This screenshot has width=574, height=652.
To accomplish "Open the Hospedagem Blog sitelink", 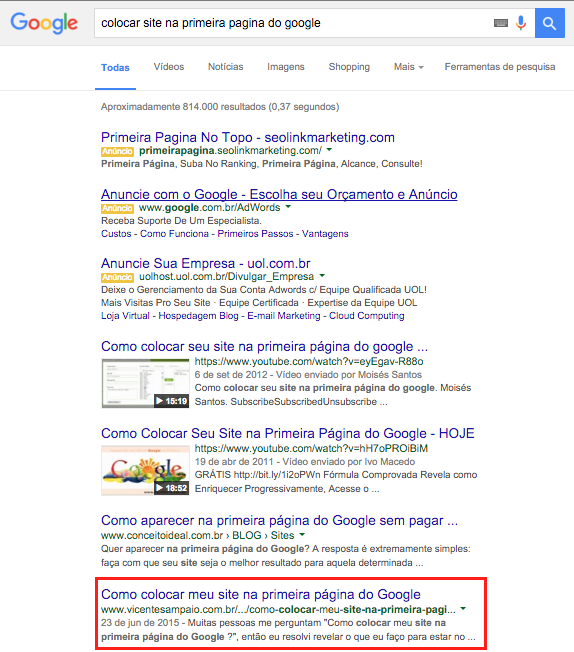I will (x=198, y=316).
